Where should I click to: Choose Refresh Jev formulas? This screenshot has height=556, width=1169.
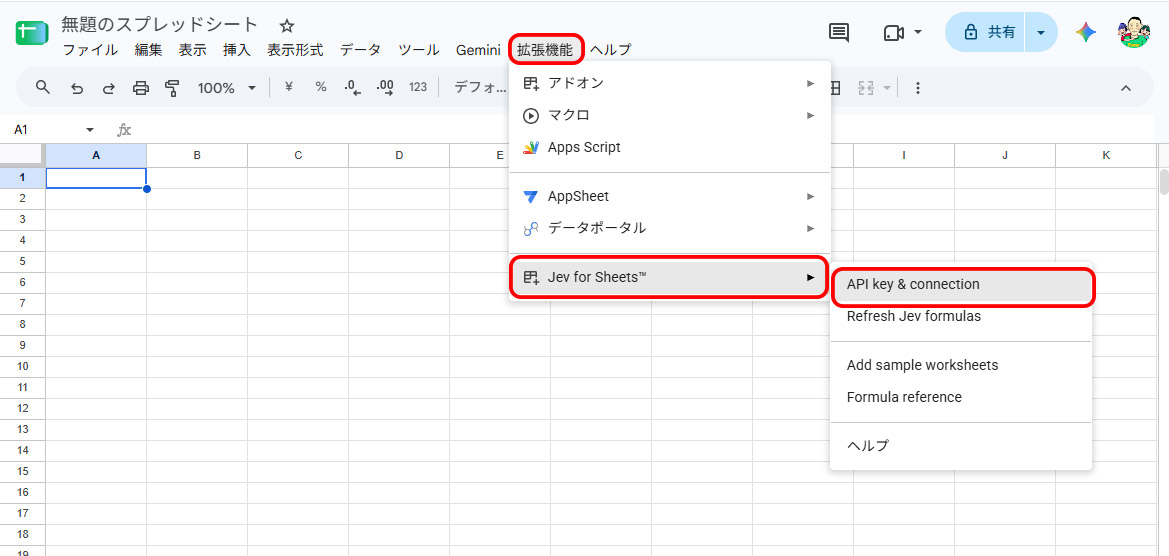tap(961, 317)
